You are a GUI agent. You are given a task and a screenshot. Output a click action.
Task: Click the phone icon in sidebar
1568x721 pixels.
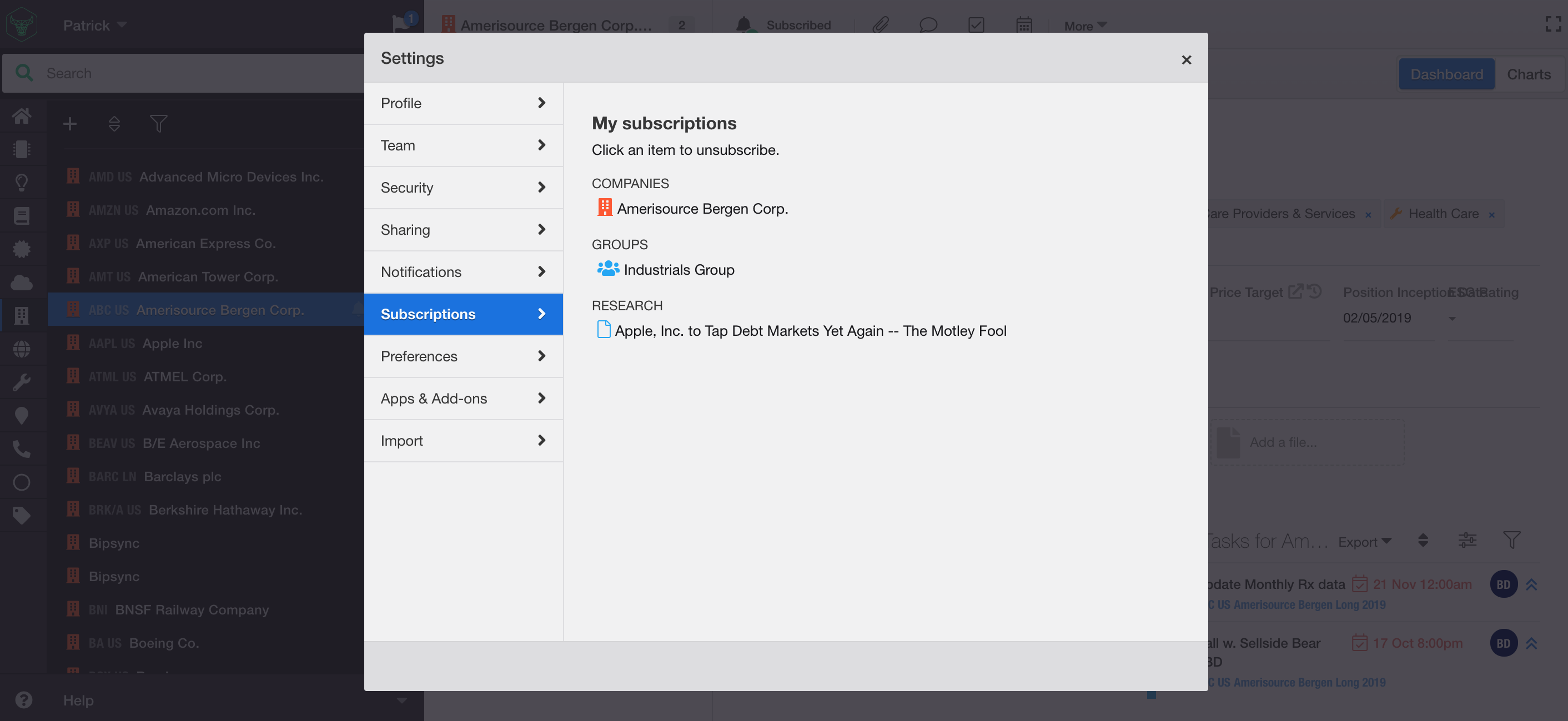(21, 449)
